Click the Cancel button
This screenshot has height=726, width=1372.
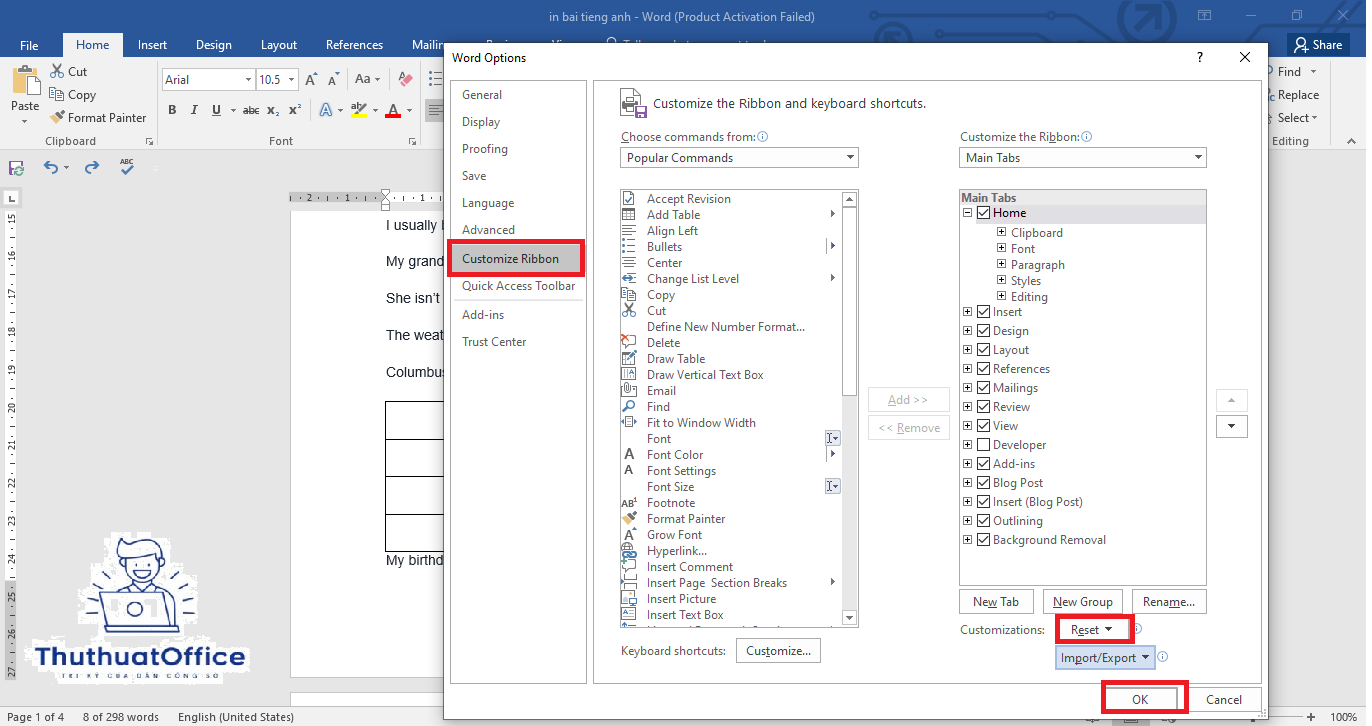point(1224,700)
